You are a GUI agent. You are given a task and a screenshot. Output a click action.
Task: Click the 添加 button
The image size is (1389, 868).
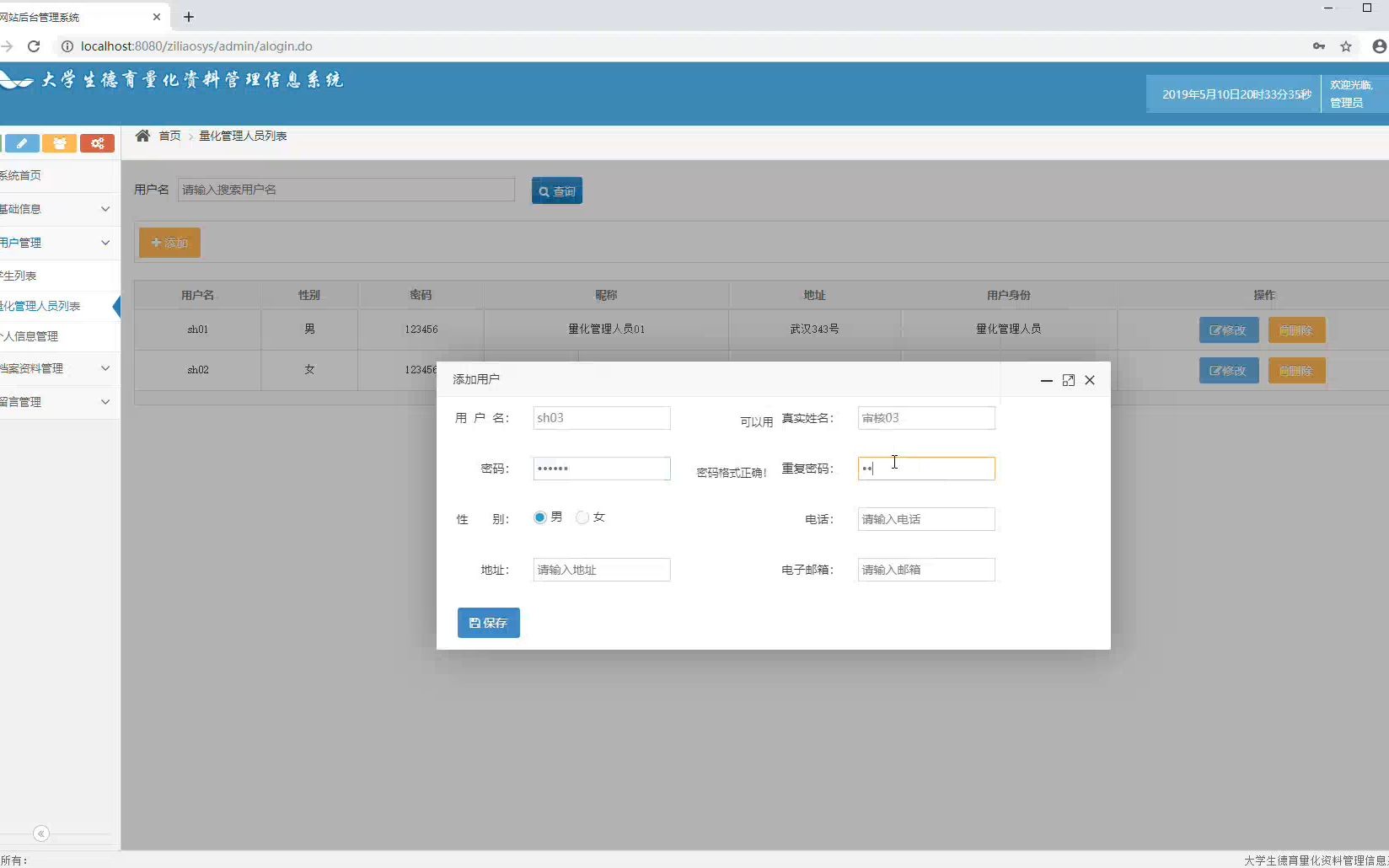[169, 243]
